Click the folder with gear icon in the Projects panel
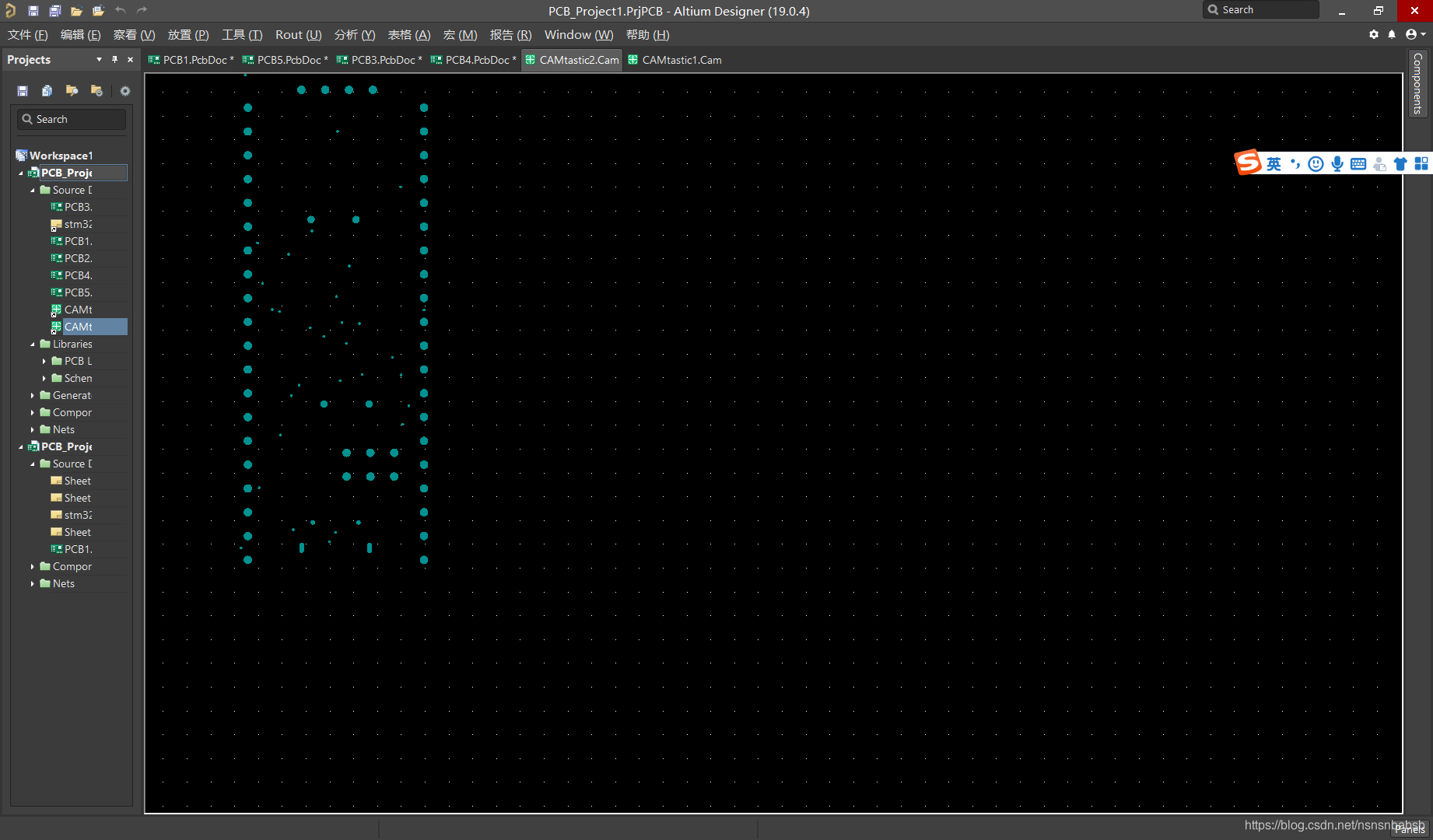This screenshot has height=840, width=1433. pyautogui.click(x=96, y=91)
